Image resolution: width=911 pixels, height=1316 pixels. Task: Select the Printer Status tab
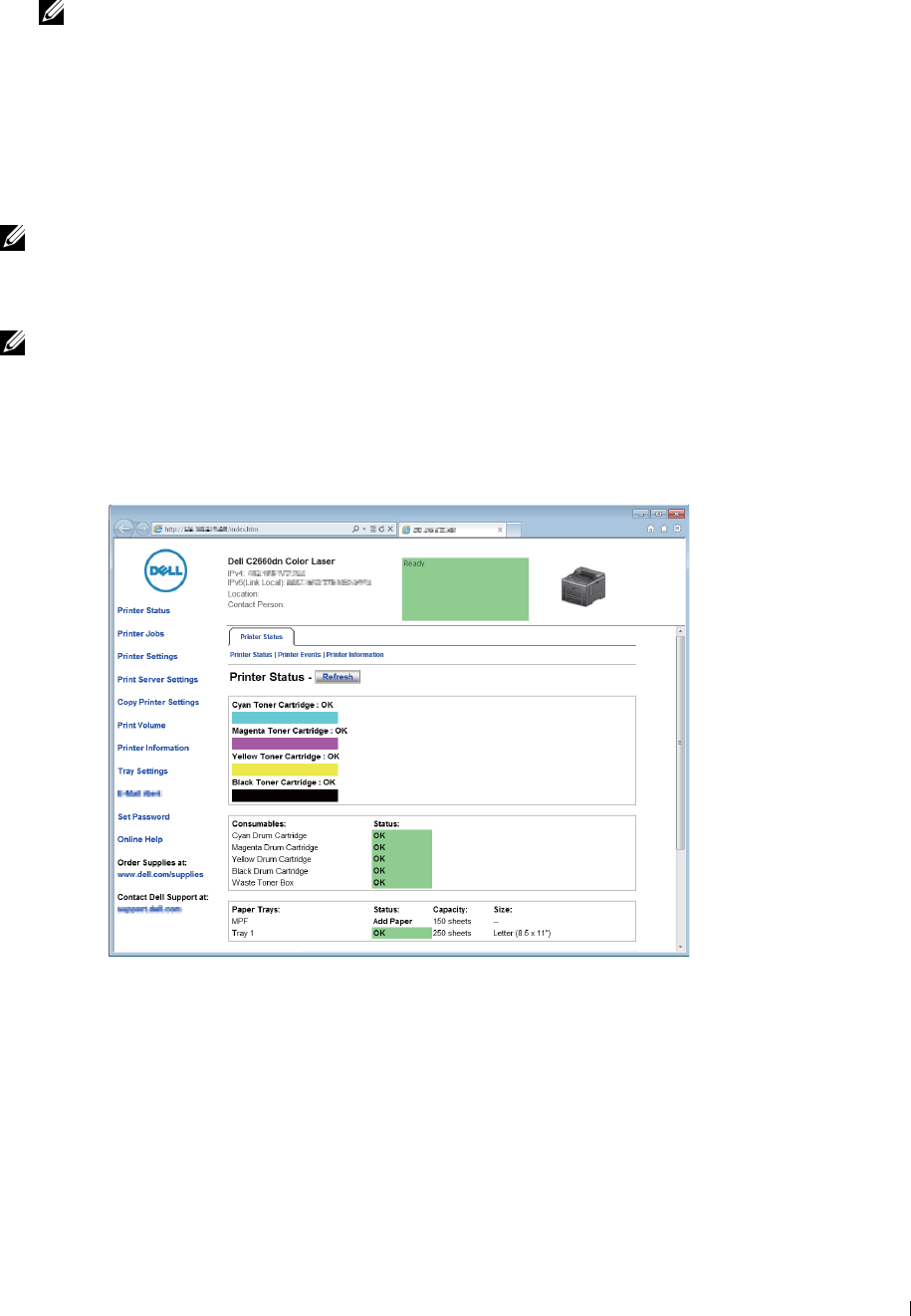261,636
